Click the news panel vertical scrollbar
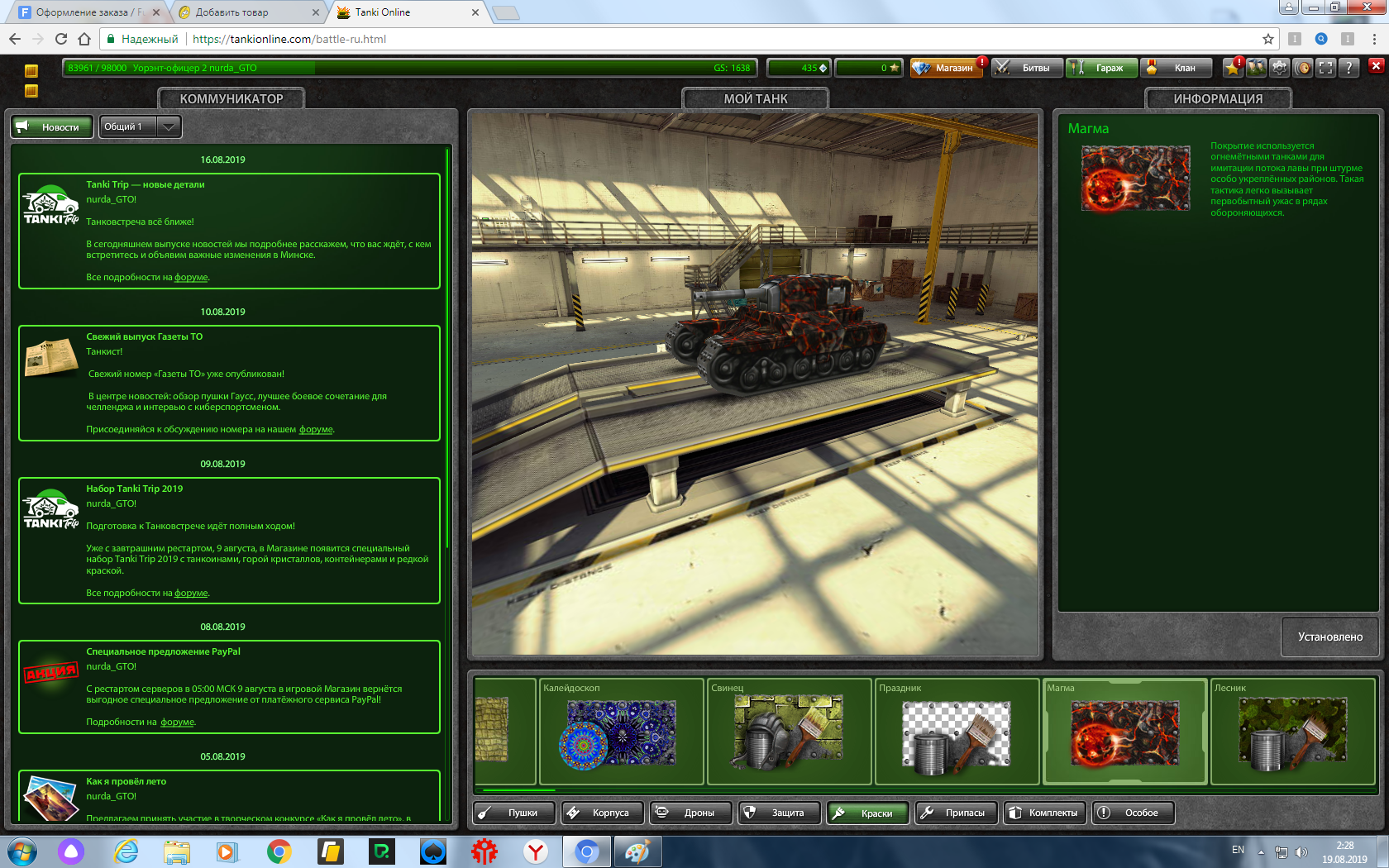Image resolution: width=1389 pixels, height=868 pixels. tap(447, 347)
